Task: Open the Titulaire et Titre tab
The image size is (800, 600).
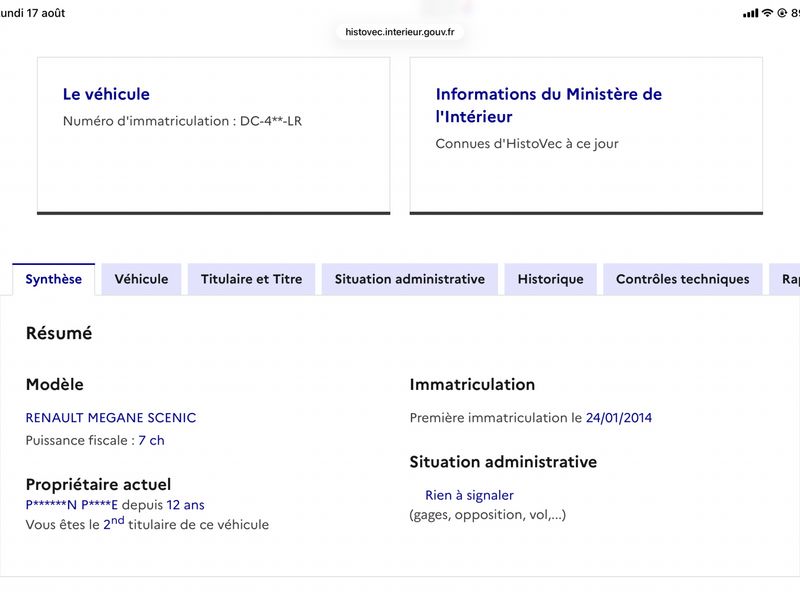Action: [252, 279]
